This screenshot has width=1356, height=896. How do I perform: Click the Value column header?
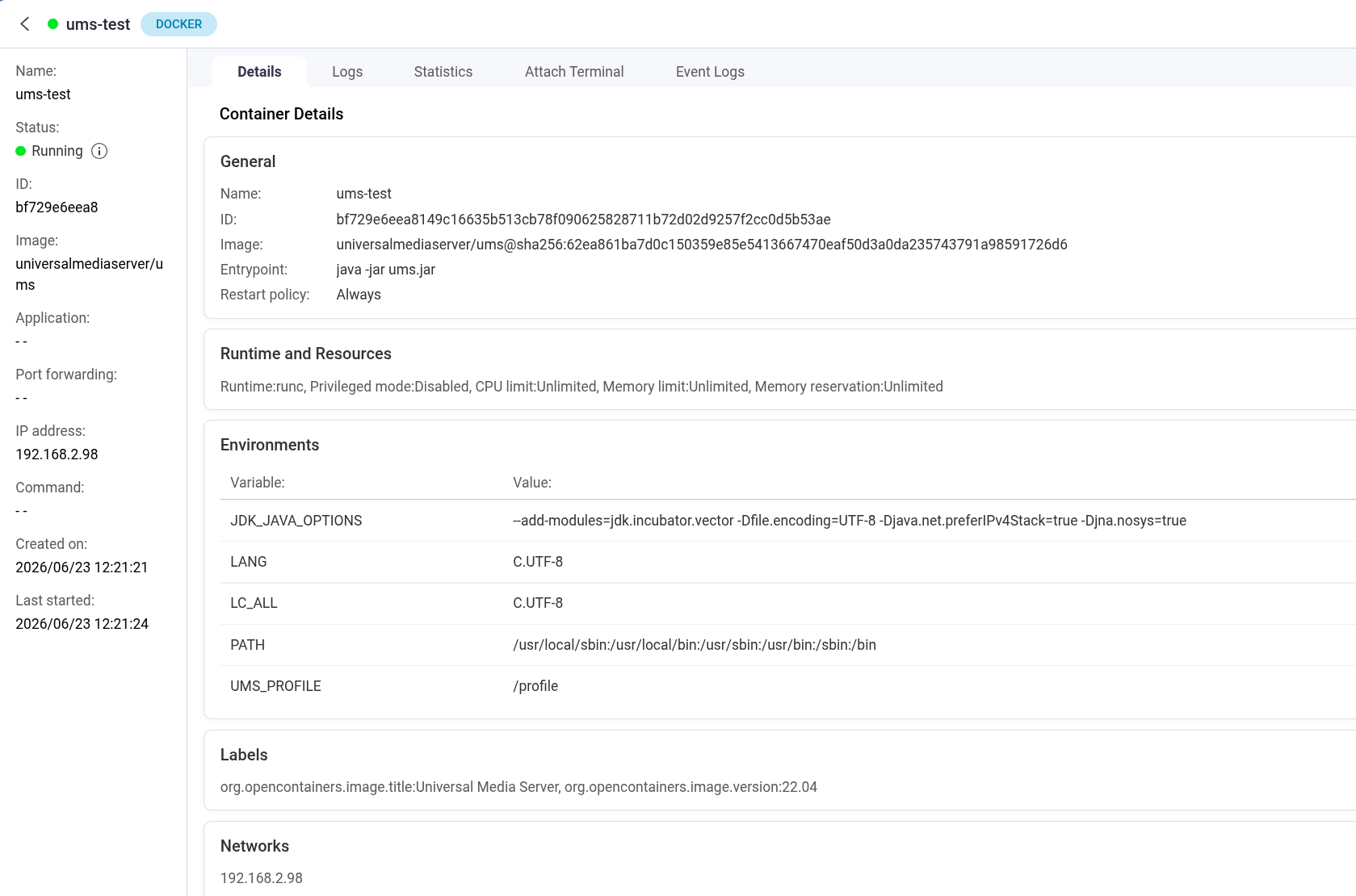point(531,483)
